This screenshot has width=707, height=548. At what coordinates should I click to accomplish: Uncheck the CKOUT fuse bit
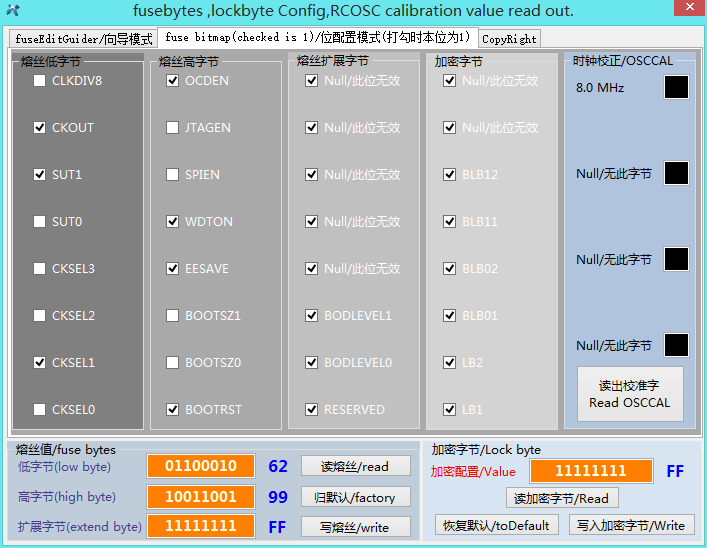pyautogui.click(x=40, y=128)
